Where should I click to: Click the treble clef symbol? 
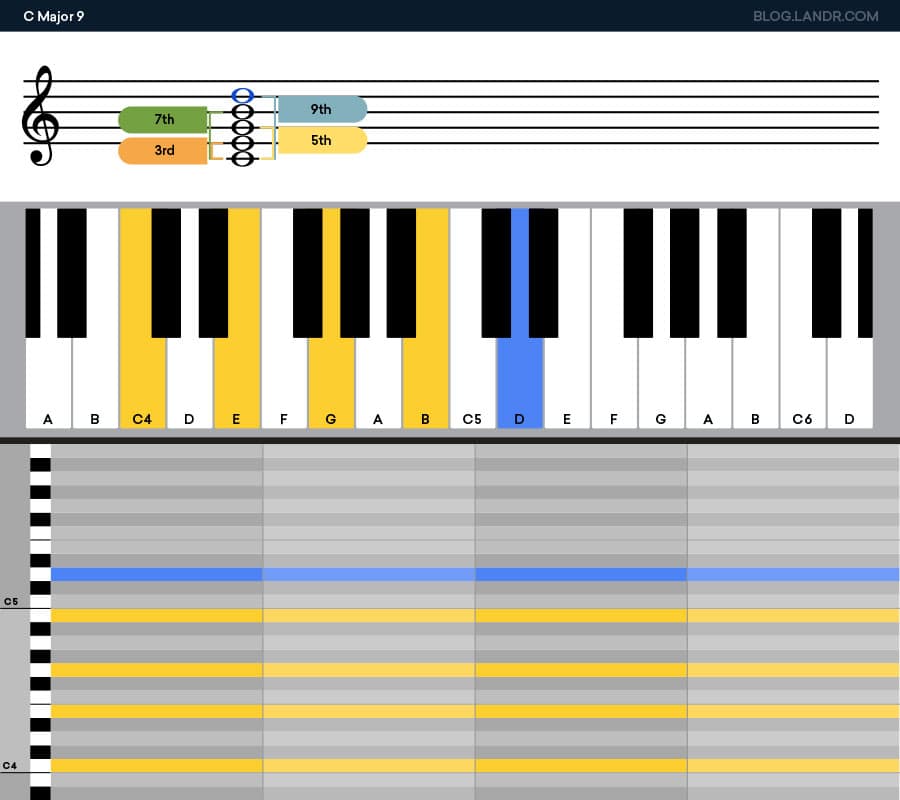click(x=40, y=120)
